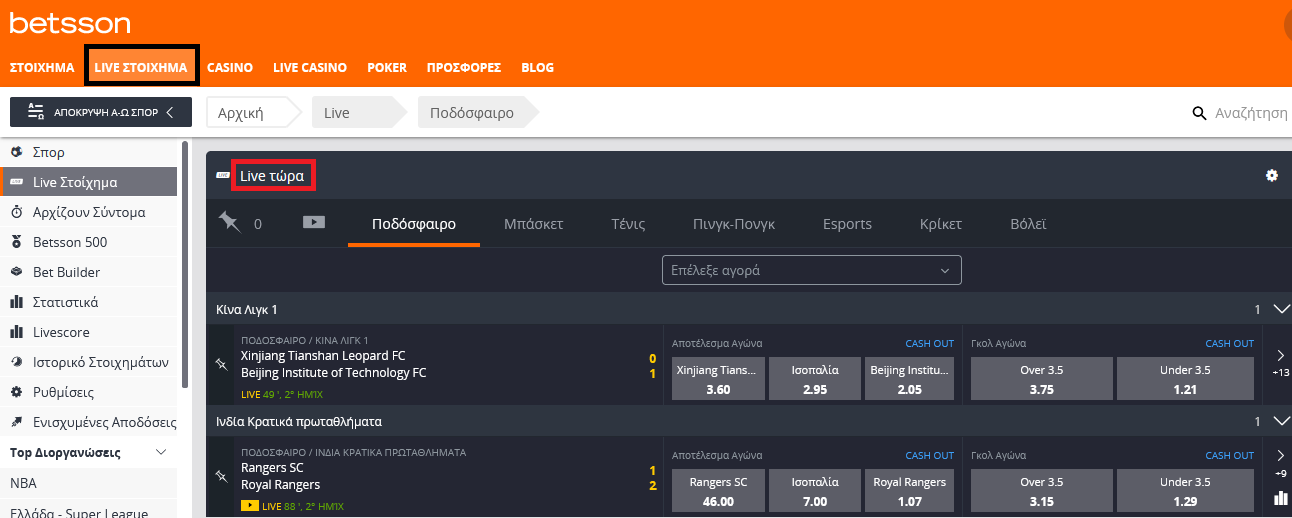Viewport: 1292px width, 518px height.
Task: Select the Ποδόσφαιρο sport tab
Action: (414, 224)
